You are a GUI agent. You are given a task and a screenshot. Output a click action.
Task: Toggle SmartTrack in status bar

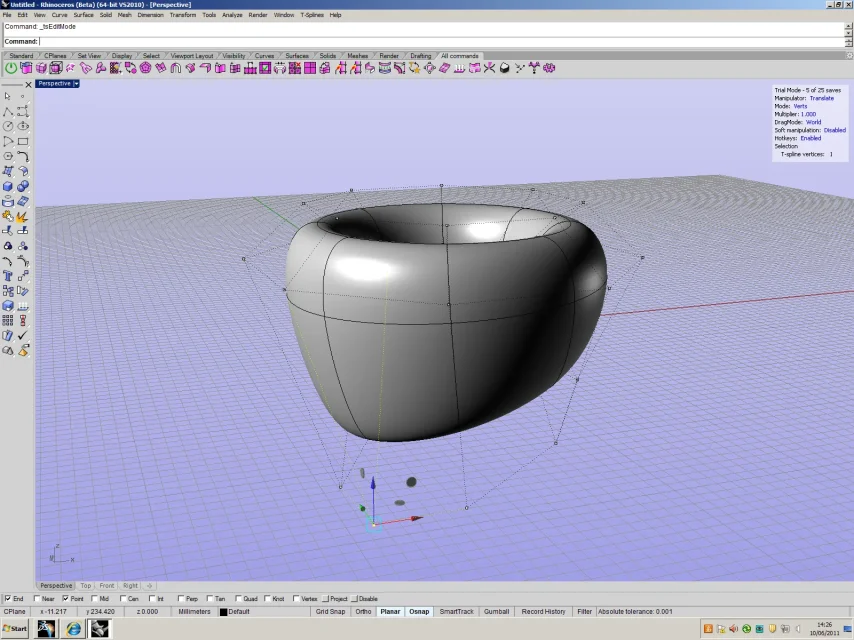click(456, 612)
